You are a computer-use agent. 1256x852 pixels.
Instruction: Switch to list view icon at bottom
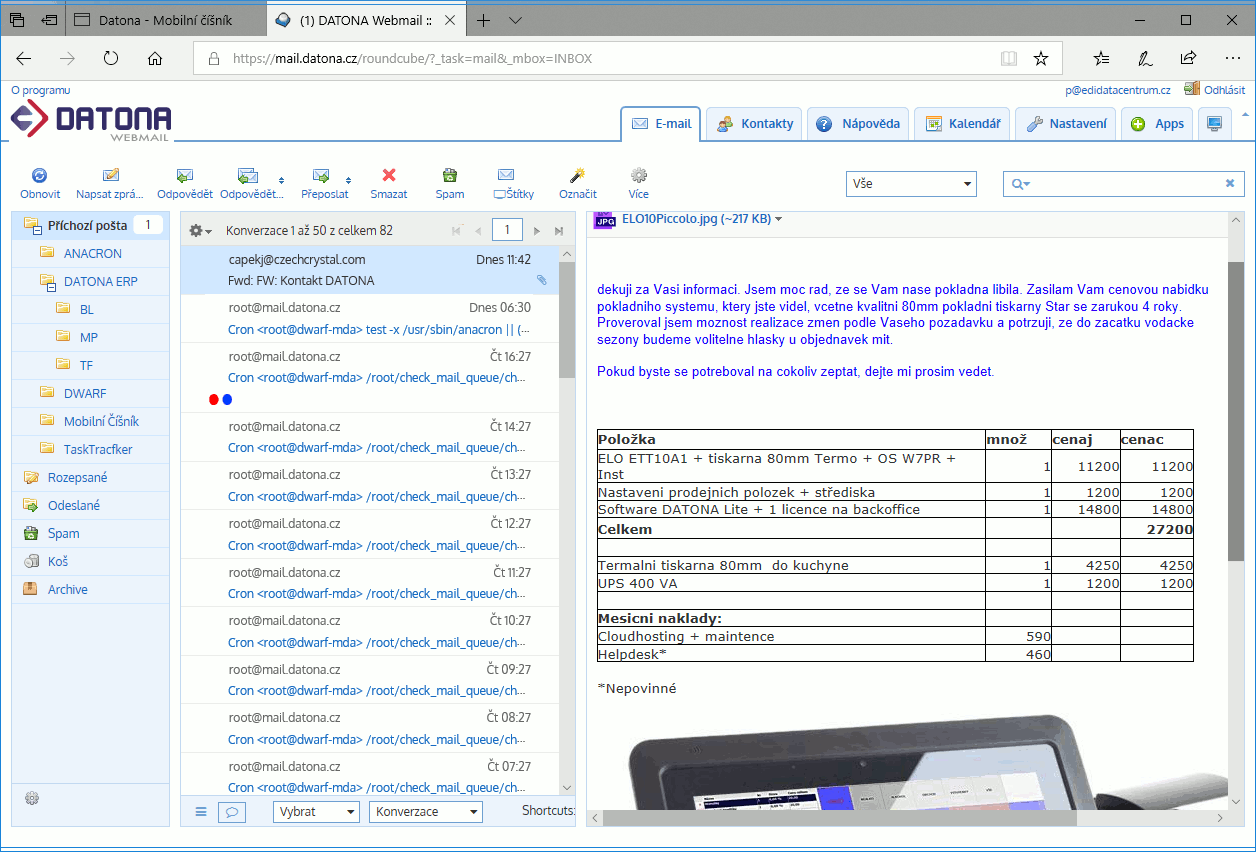[x=201, y=812]
